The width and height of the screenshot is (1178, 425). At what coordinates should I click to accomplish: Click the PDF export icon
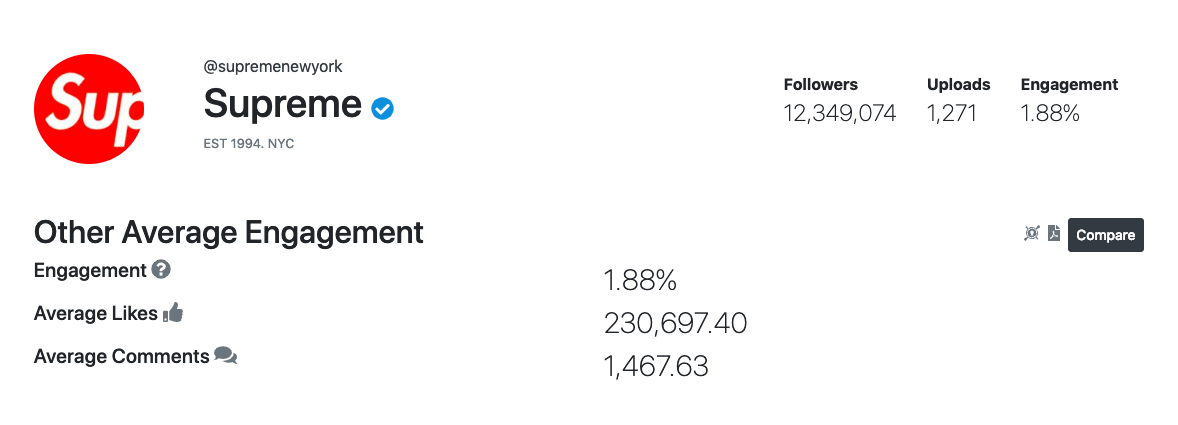point(1054,234)
